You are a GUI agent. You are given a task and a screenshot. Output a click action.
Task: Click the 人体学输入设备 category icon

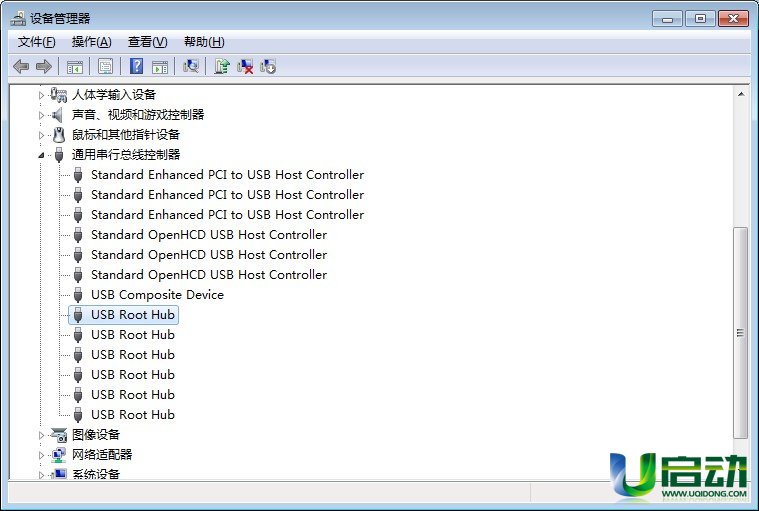(x=59, y=95)
